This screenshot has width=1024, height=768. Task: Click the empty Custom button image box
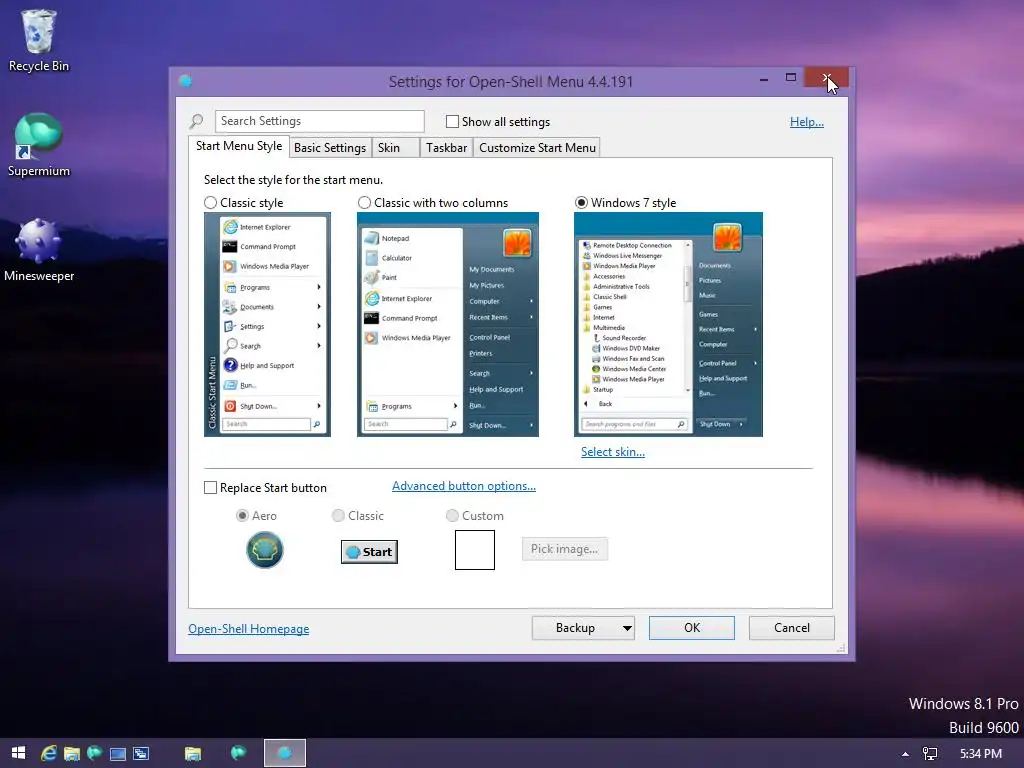475,550
